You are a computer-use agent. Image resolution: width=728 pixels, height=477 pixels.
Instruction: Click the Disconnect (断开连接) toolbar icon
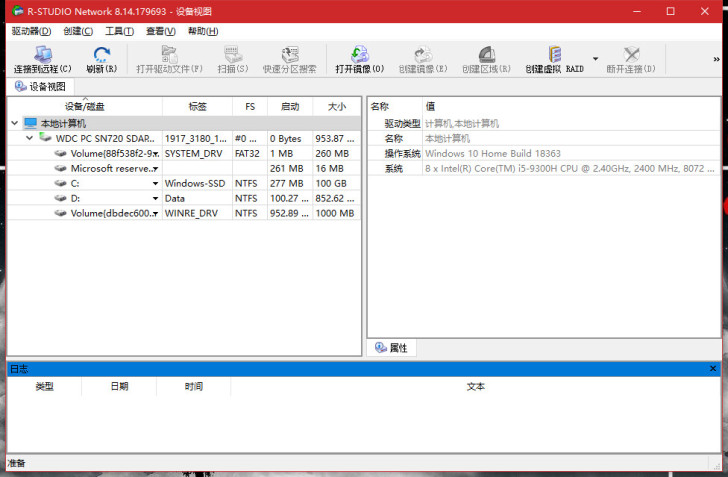click(631, 54)
